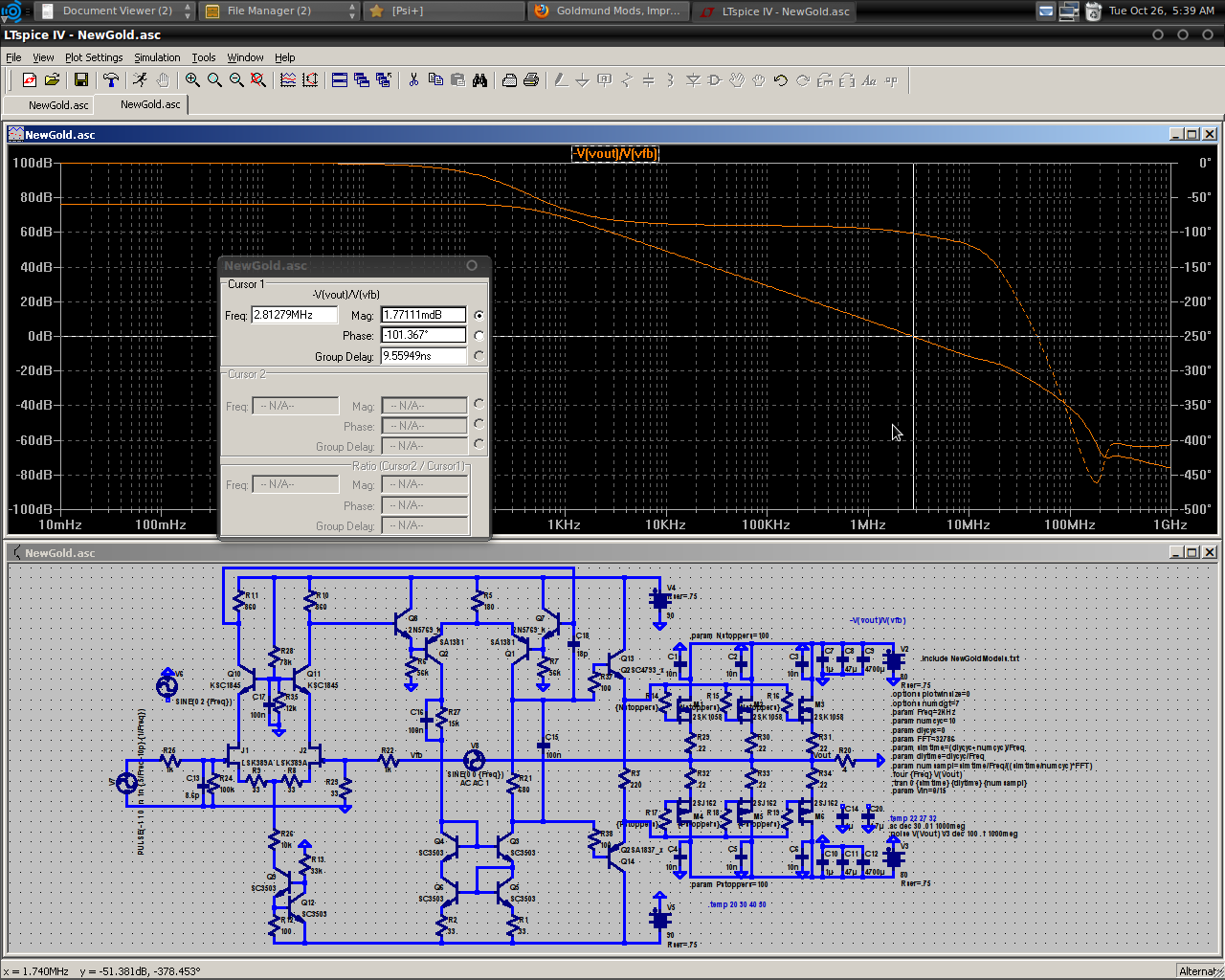Open Control Panel via hammer icon
This screenshot has height=980, width=1225.
point(111,80)
